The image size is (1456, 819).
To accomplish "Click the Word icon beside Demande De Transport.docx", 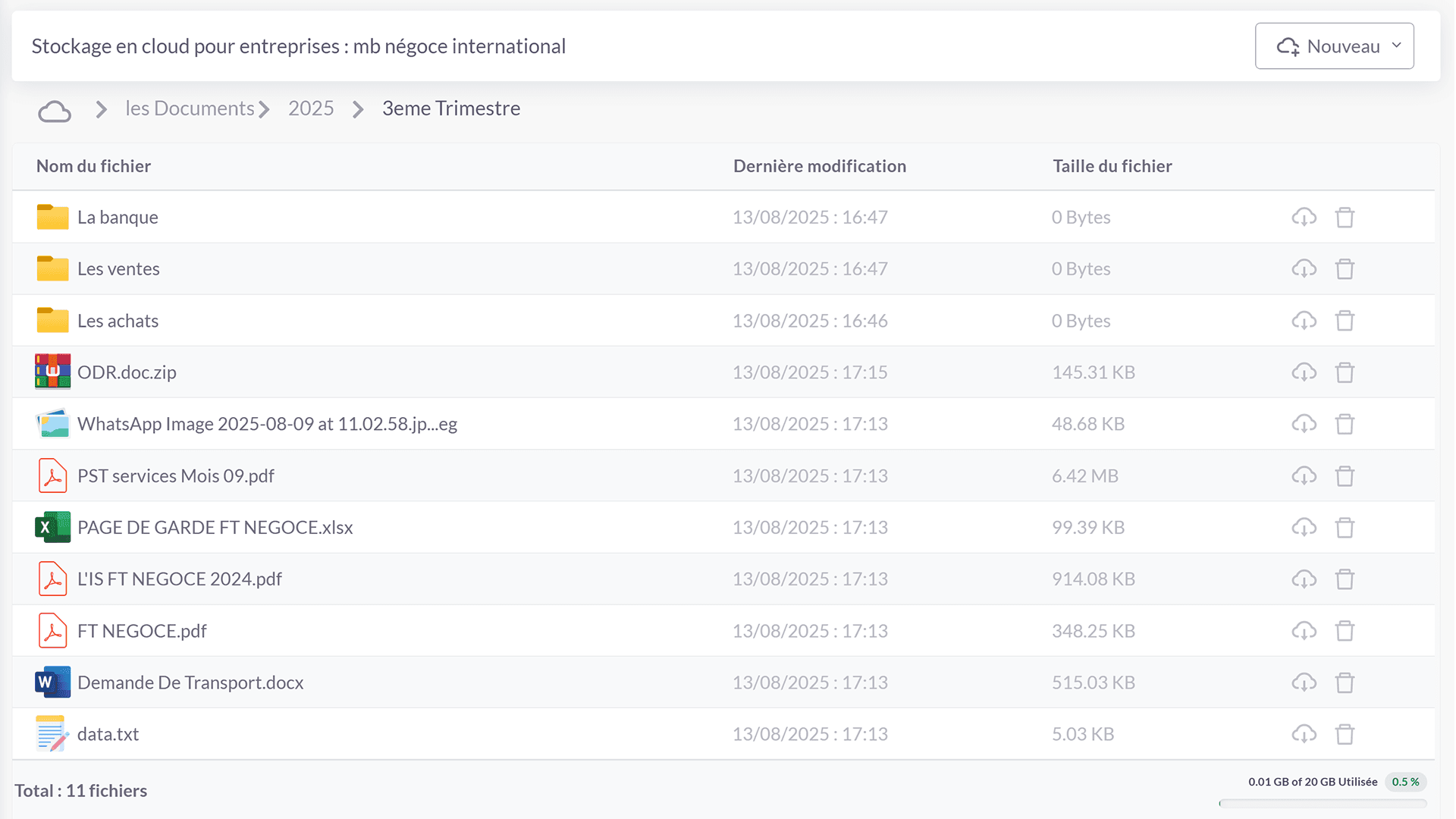I will tap(52, 682).
